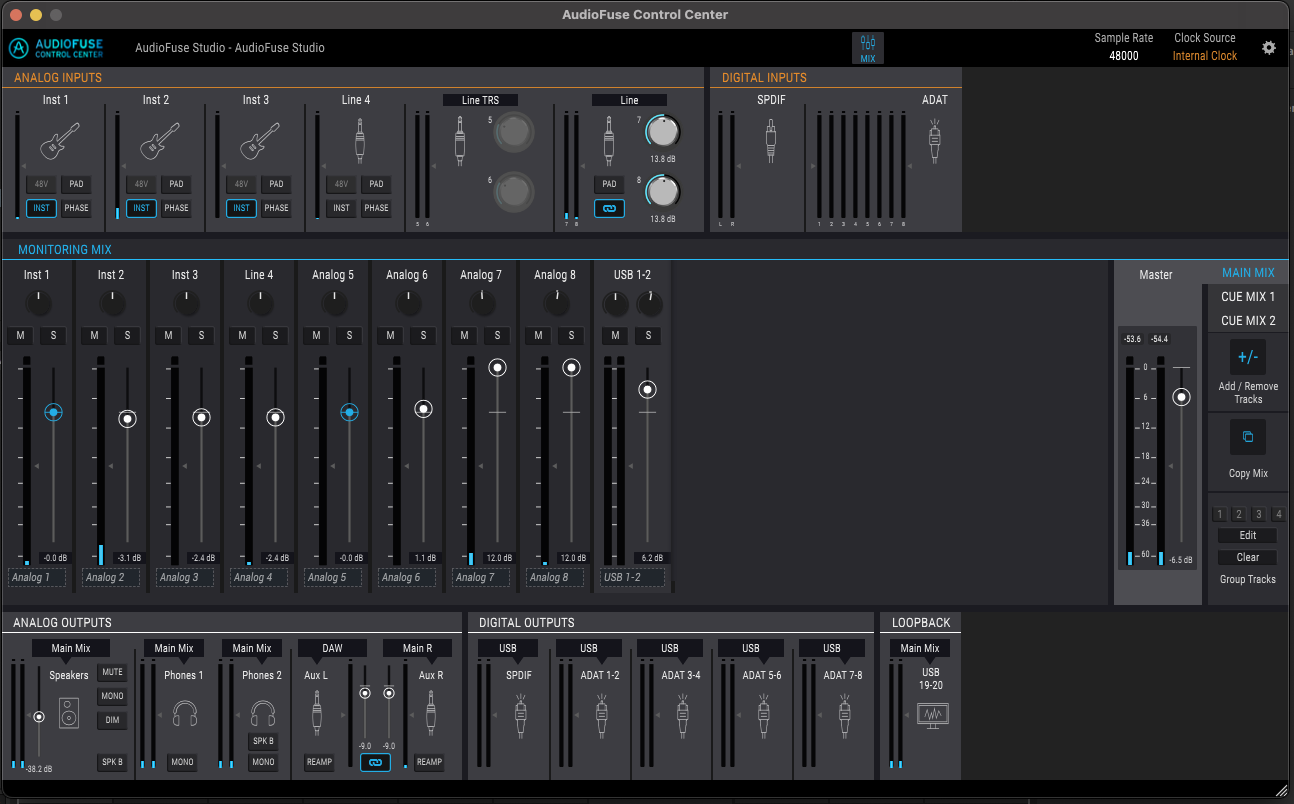This screenshot has height=804, width=1294.
Task: Click the ADAT 5-6 output connector icon
Action: coord(763,714)
